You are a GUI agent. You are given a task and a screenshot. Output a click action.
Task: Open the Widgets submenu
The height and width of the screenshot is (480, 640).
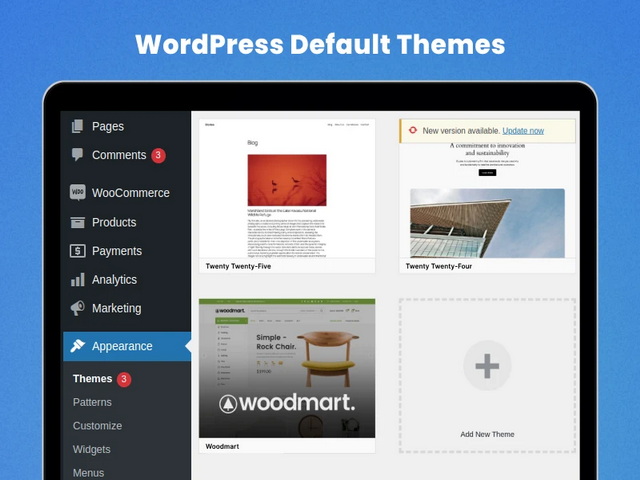coord(91,449)
